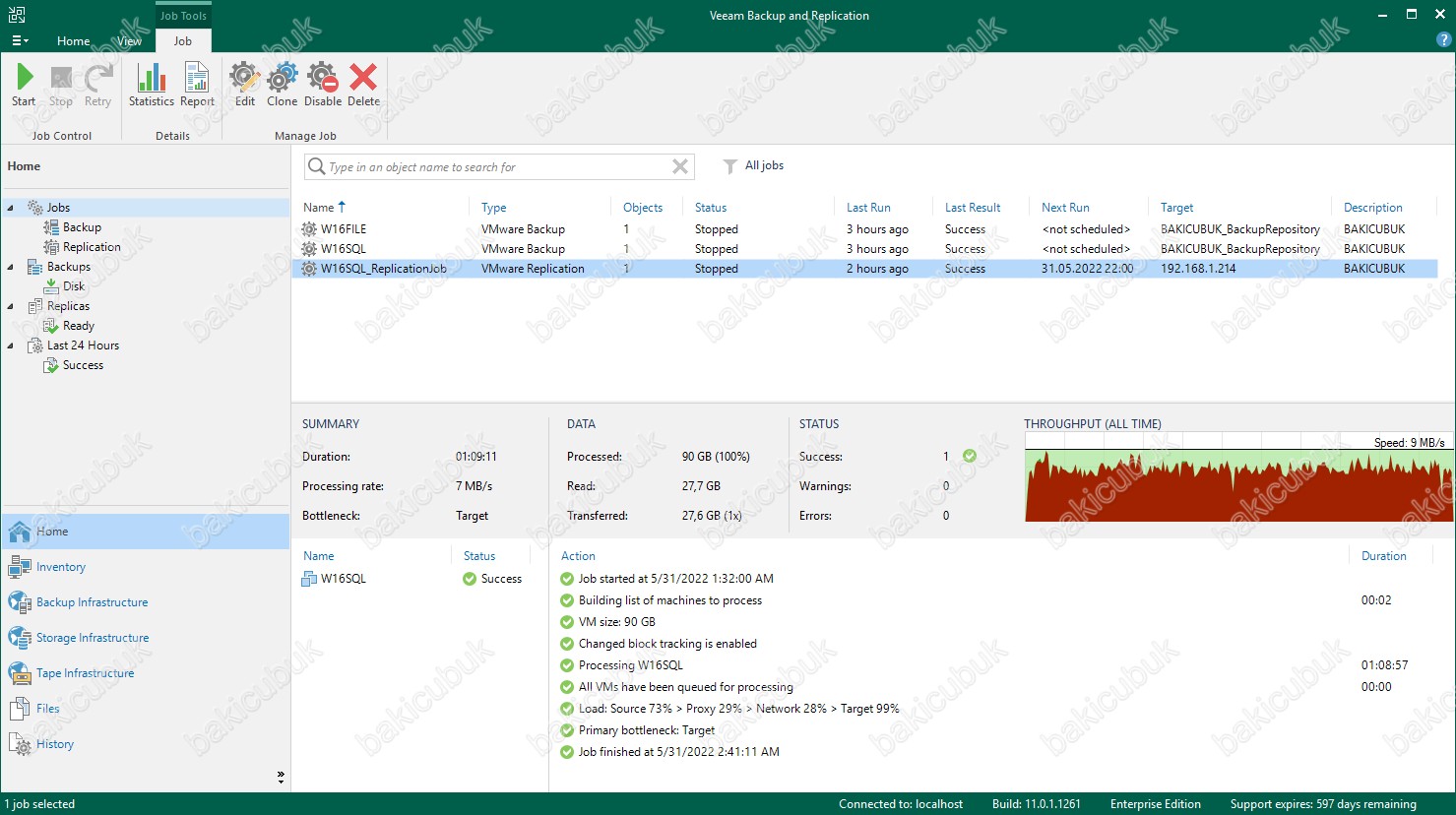Click the All jobs filter link
Viewport: 1456px width, 815px height.
[764, 165]
